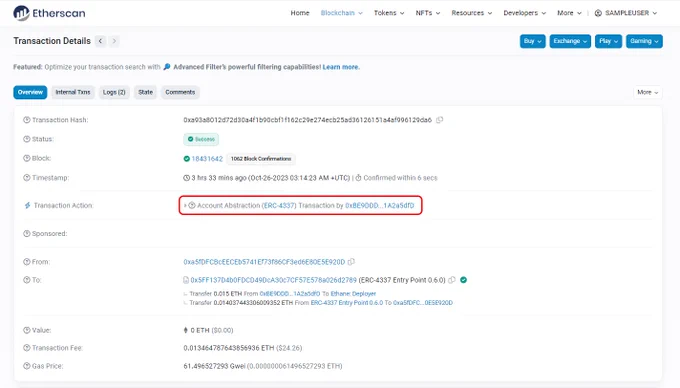The image size is (680, 388).
Task: Click the green check icon beside block number
Action: click(186, 159)
